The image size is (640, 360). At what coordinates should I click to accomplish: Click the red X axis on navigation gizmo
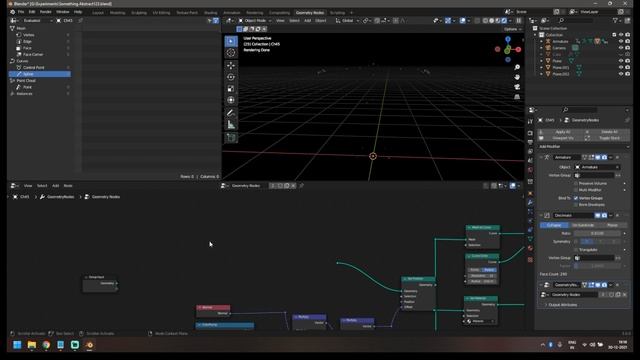click(518, 49)
